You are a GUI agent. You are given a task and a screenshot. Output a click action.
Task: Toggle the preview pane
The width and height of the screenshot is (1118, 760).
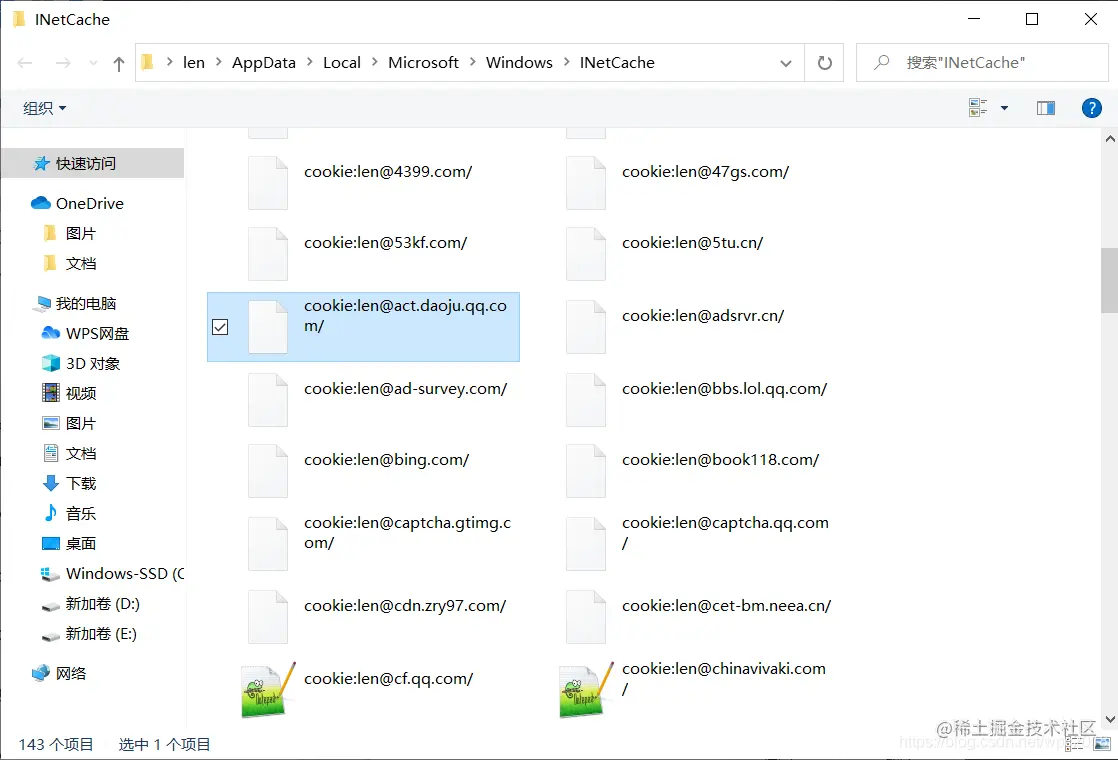pyautogui.click(x=1046, y=108)
